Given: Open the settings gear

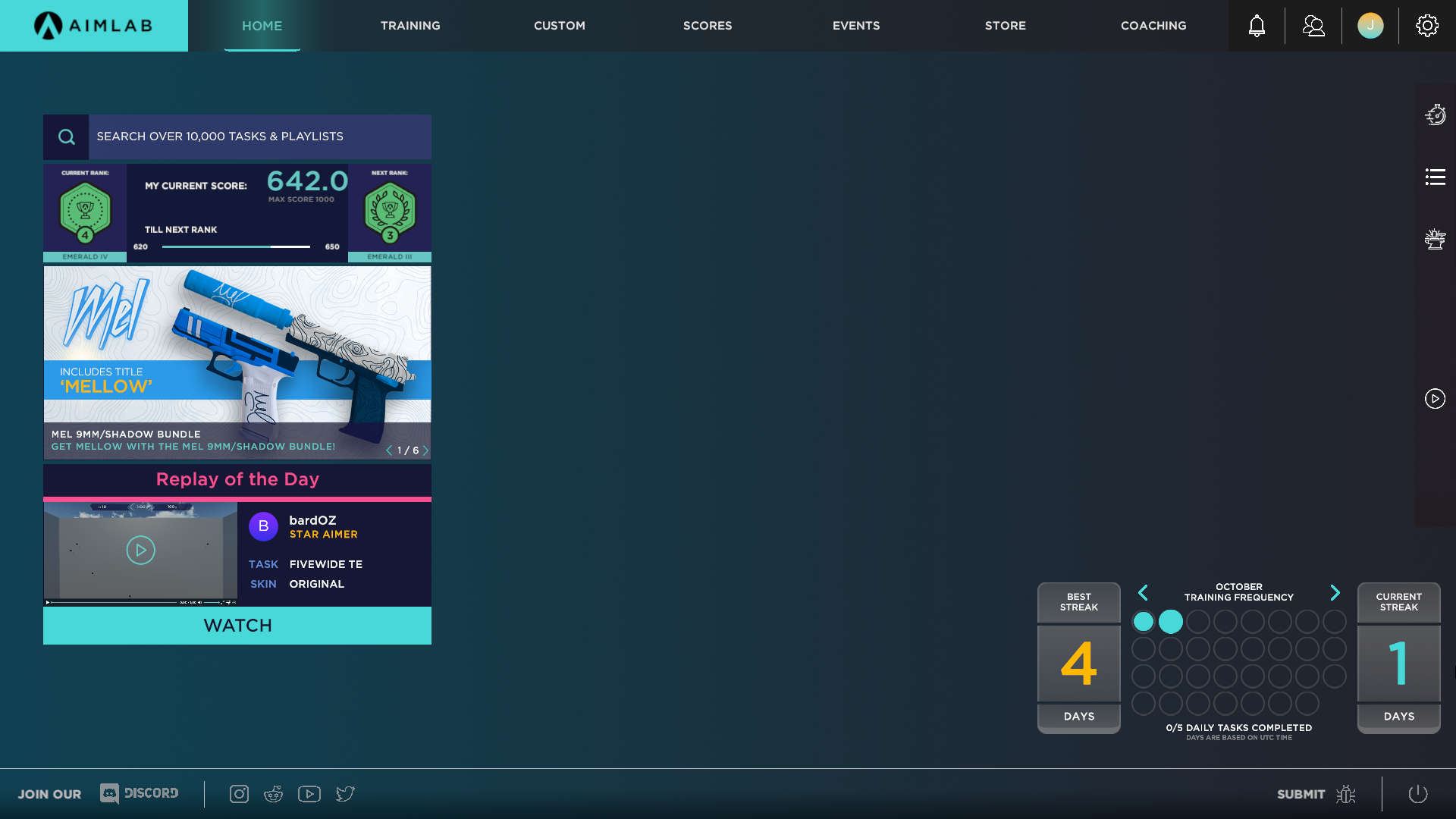Looking at the screenshot, I should pyautogui.click(x=1427, y=26).
